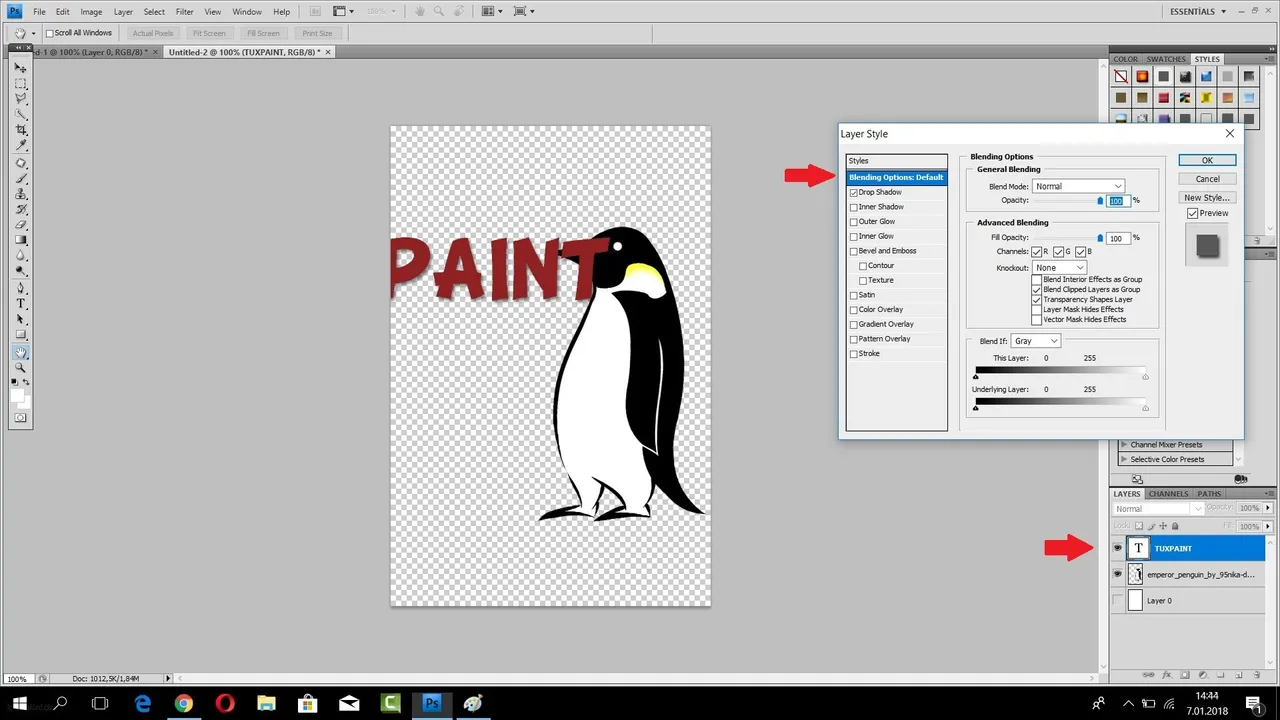Select the Eyedropper tool

pos(21,146)
